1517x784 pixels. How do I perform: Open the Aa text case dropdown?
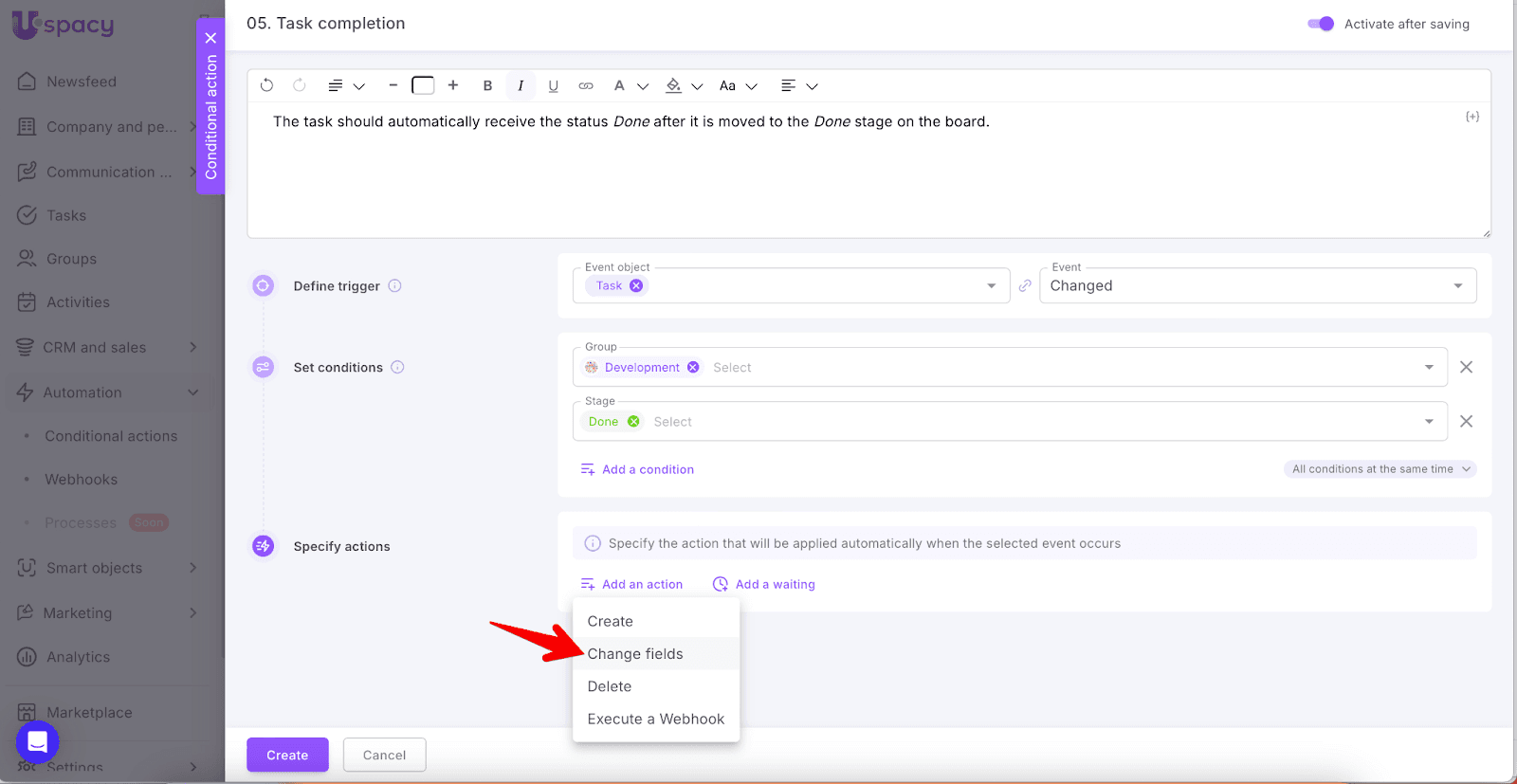click(x=738, y=85)
